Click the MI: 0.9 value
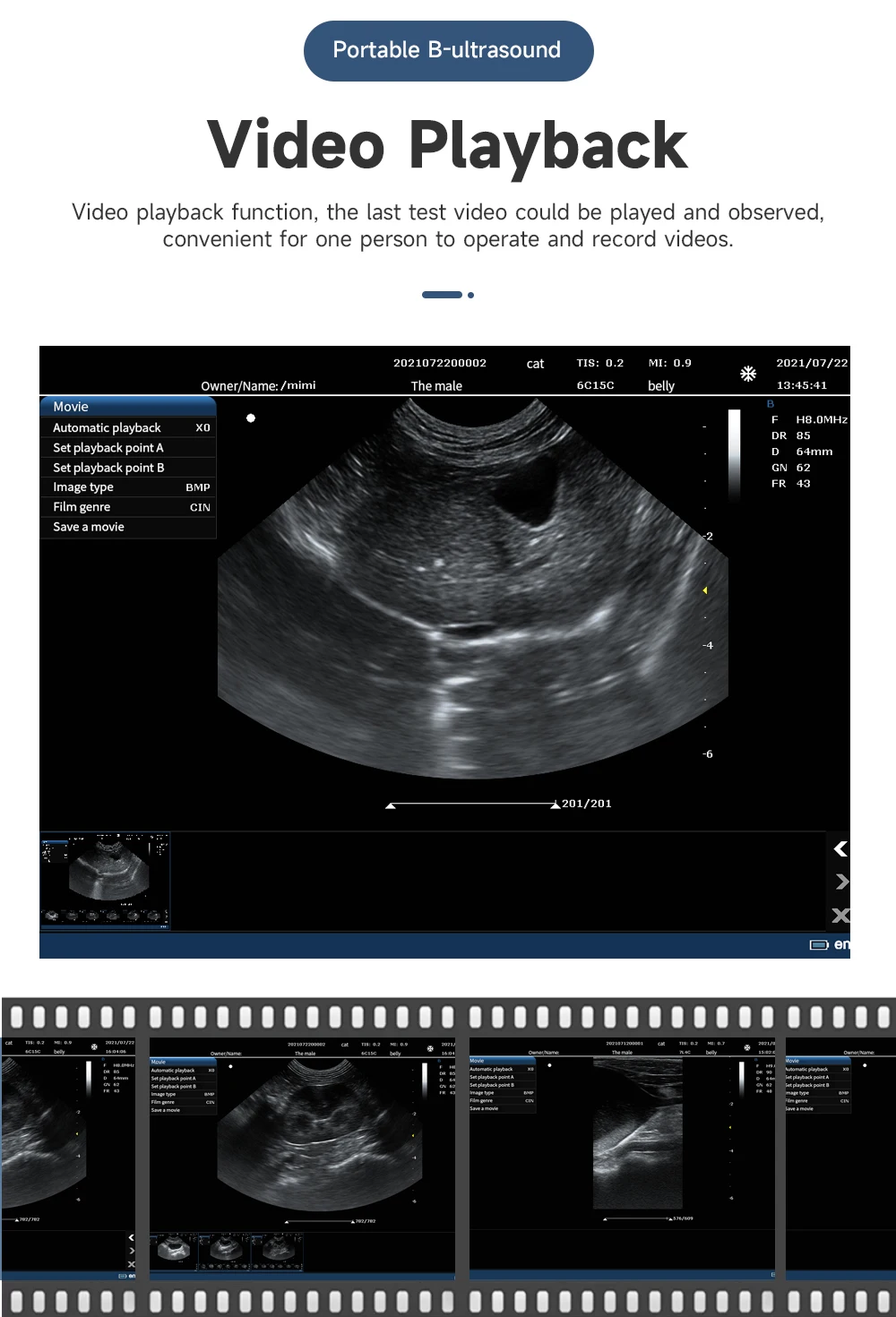The height and width of the screenshot is (1317, 896). pos(669,363)
